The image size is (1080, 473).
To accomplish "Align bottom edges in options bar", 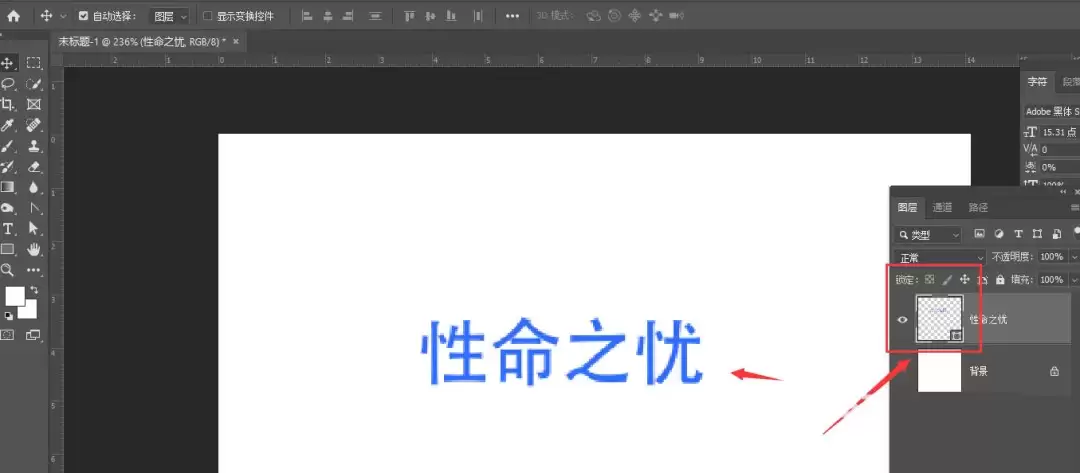I will [x=451, y=16].
